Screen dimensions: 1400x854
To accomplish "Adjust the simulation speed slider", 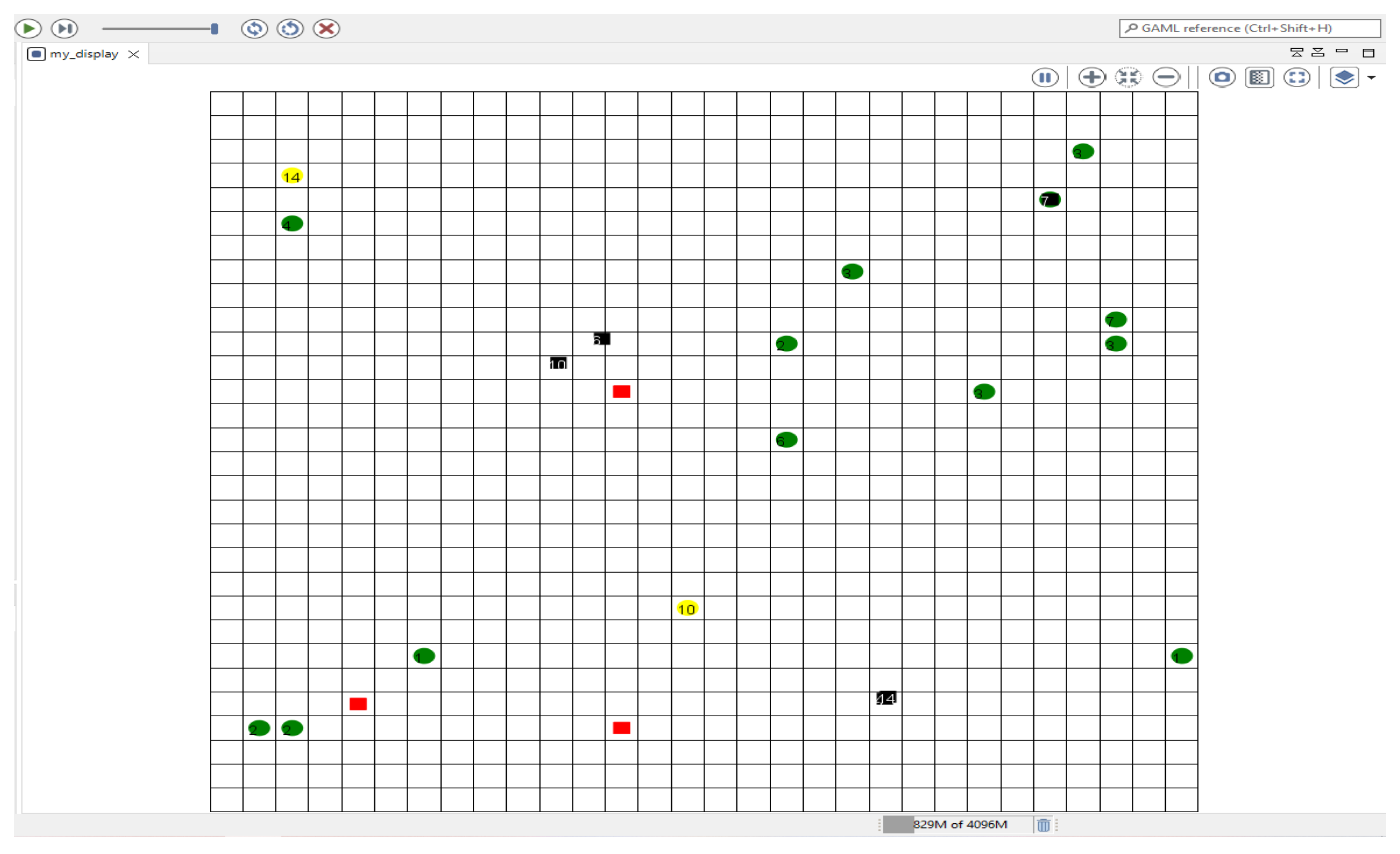I will (214, 28).
